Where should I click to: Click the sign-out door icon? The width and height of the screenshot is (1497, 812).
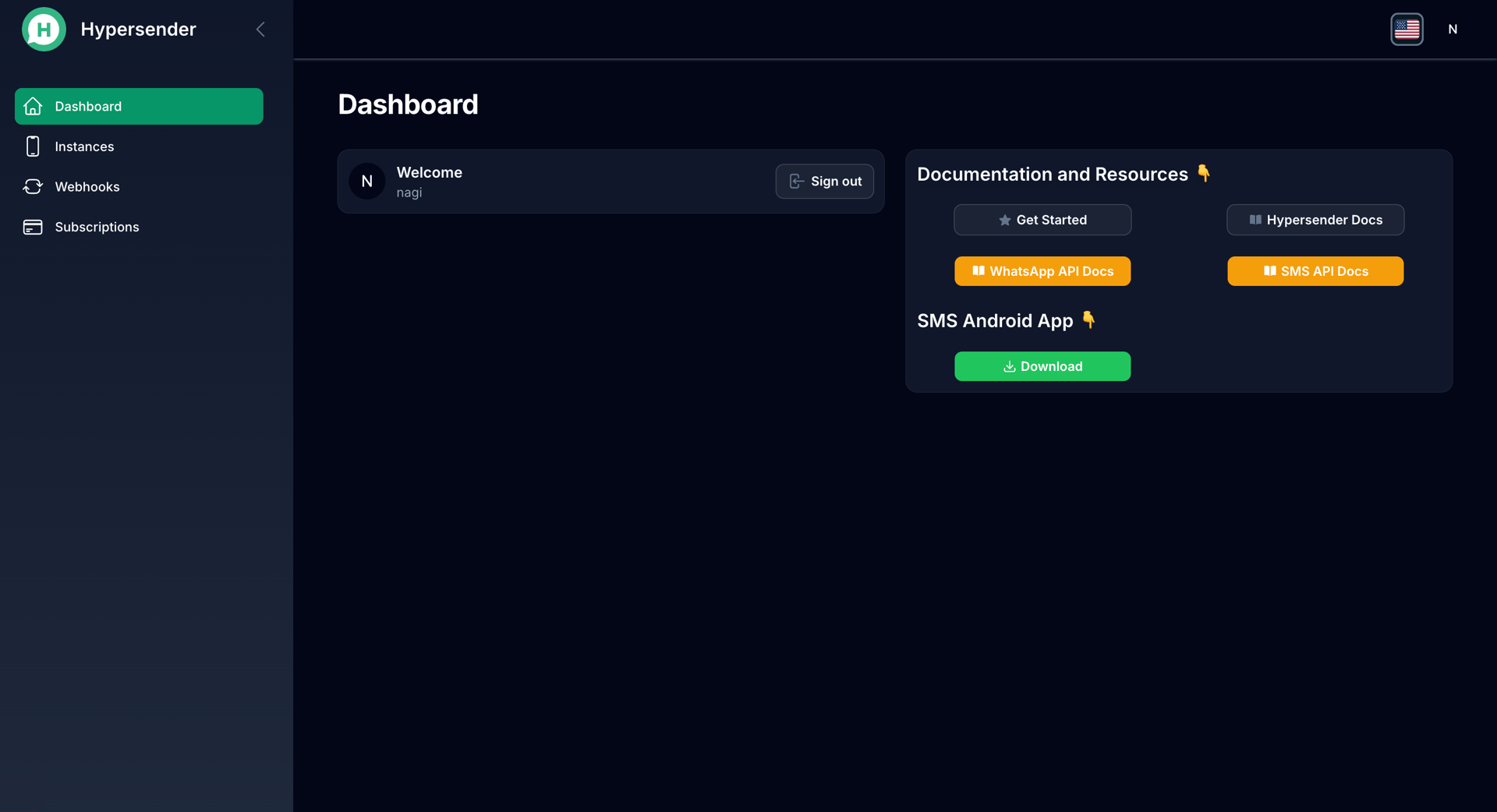tap(796, 182)
